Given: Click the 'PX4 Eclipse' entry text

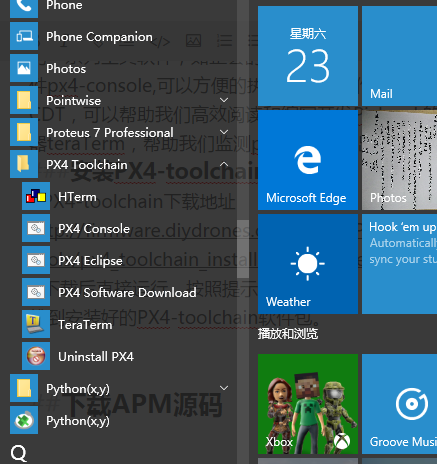Looking at the screenshot, I should (90, 261).
